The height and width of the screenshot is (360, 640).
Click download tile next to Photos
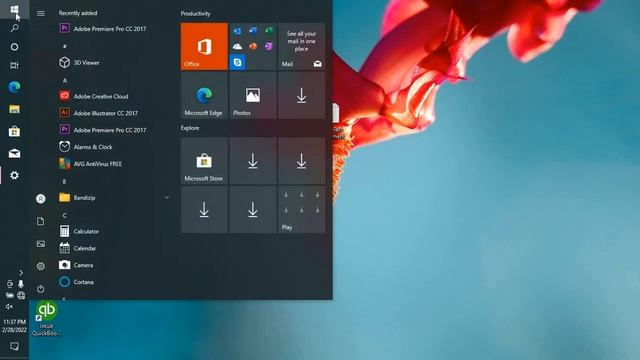coord(301,95)
